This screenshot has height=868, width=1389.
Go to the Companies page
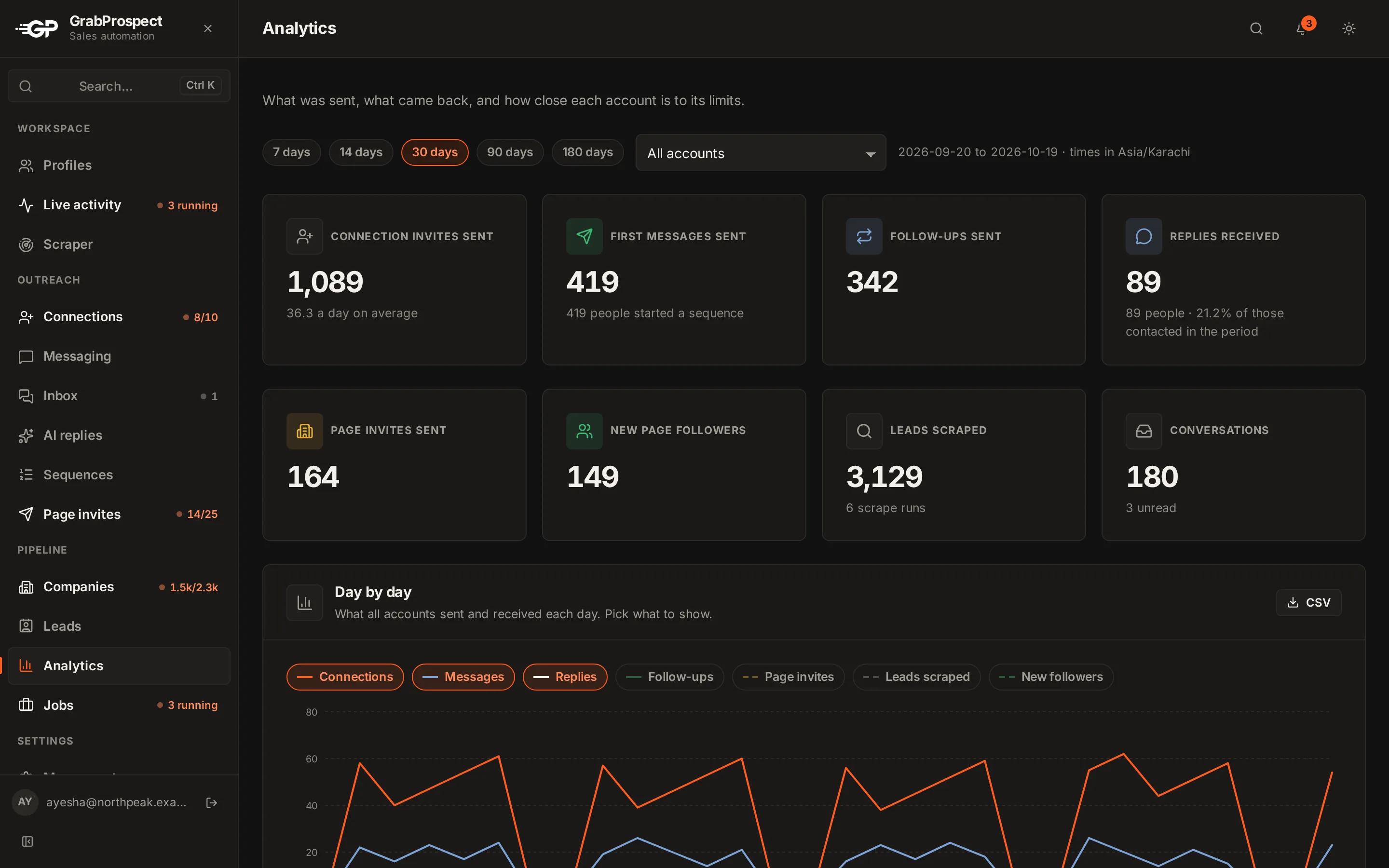(x=119, y=587)
